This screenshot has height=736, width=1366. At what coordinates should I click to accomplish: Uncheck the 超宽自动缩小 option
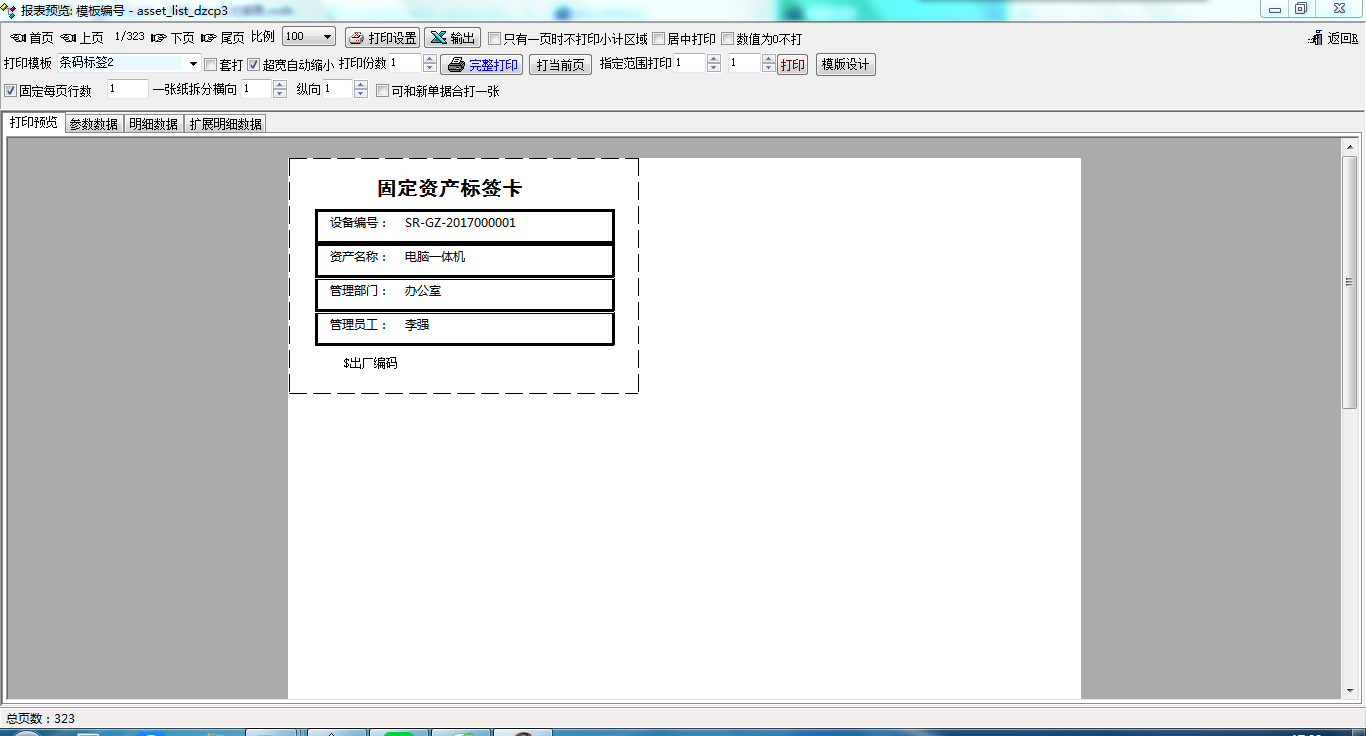254,65
